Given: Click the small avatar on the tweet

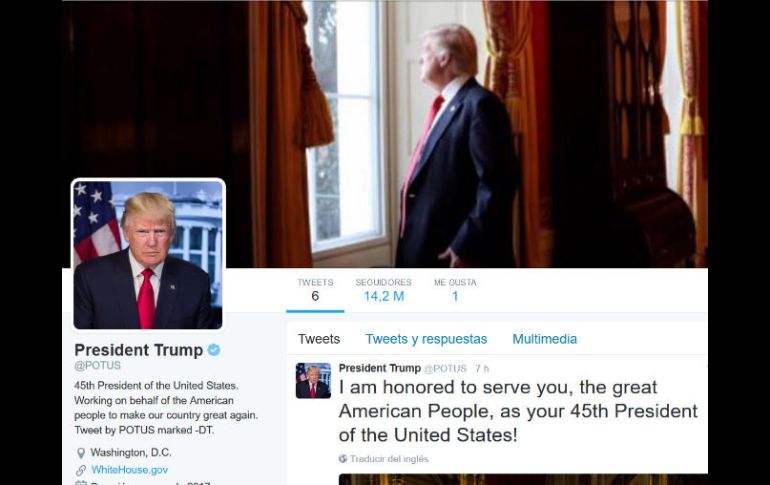Looking at the screenshot, I should point(313,380).
